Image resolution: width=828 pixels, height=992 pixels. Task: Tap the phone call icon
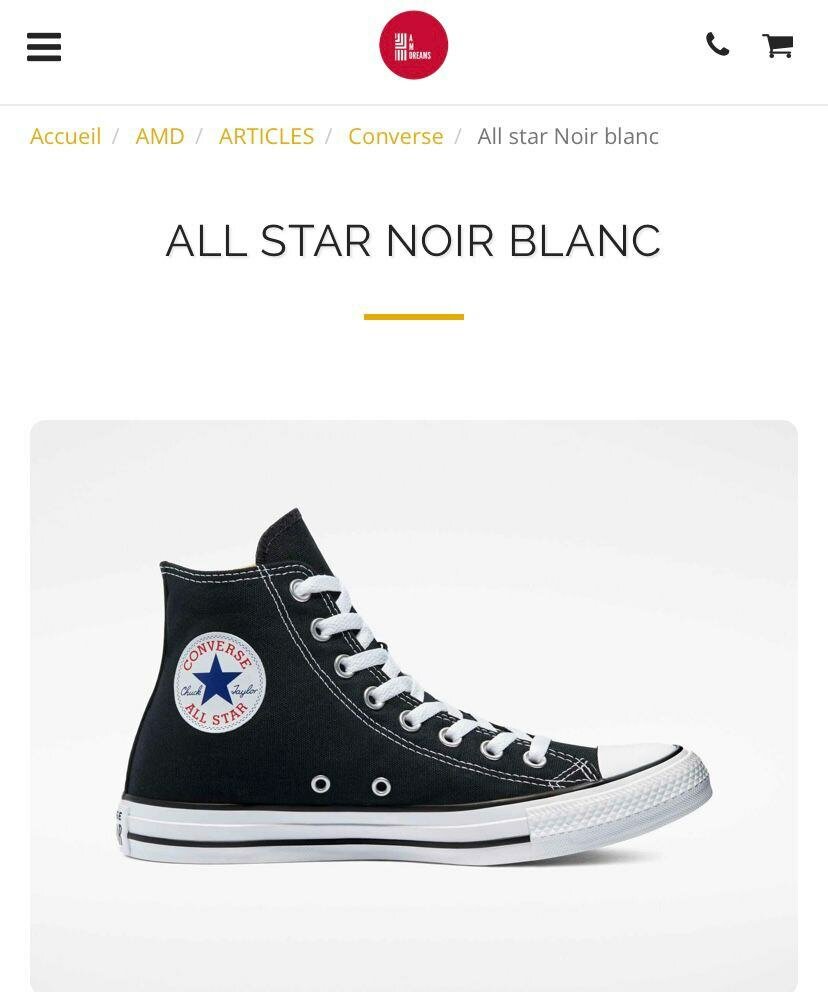[x=717, y=45]
